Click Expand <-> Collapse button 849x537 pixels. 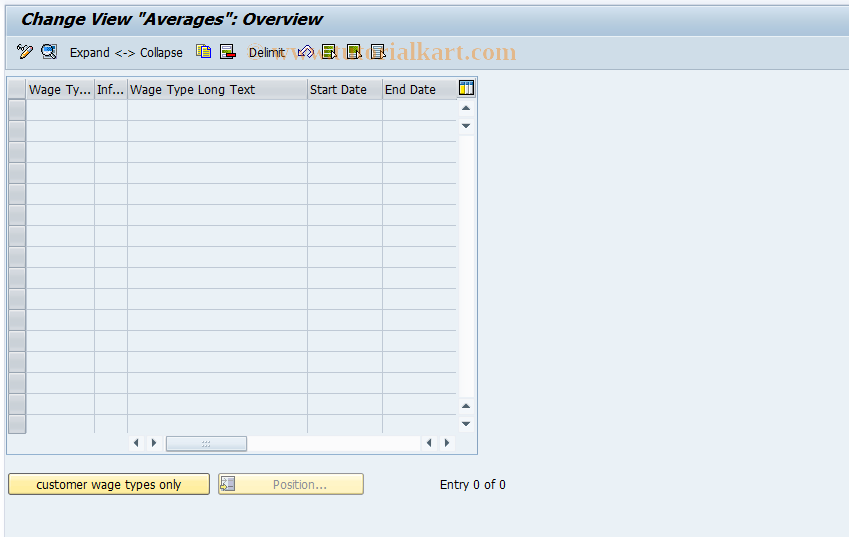pyautogui.click(x=126, y=53)
